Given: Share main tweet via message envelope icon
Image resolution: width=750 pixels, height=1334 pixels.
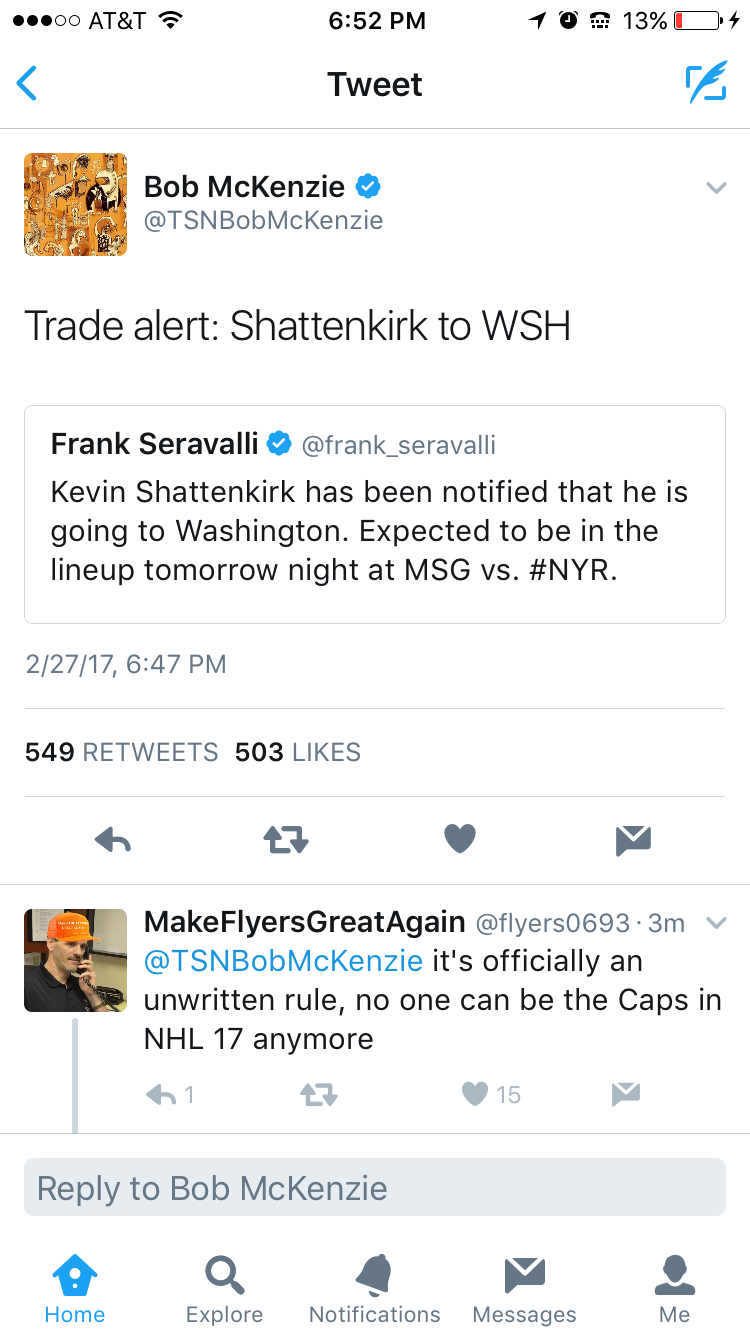Looking at the screenshot, I should point(634,840).
